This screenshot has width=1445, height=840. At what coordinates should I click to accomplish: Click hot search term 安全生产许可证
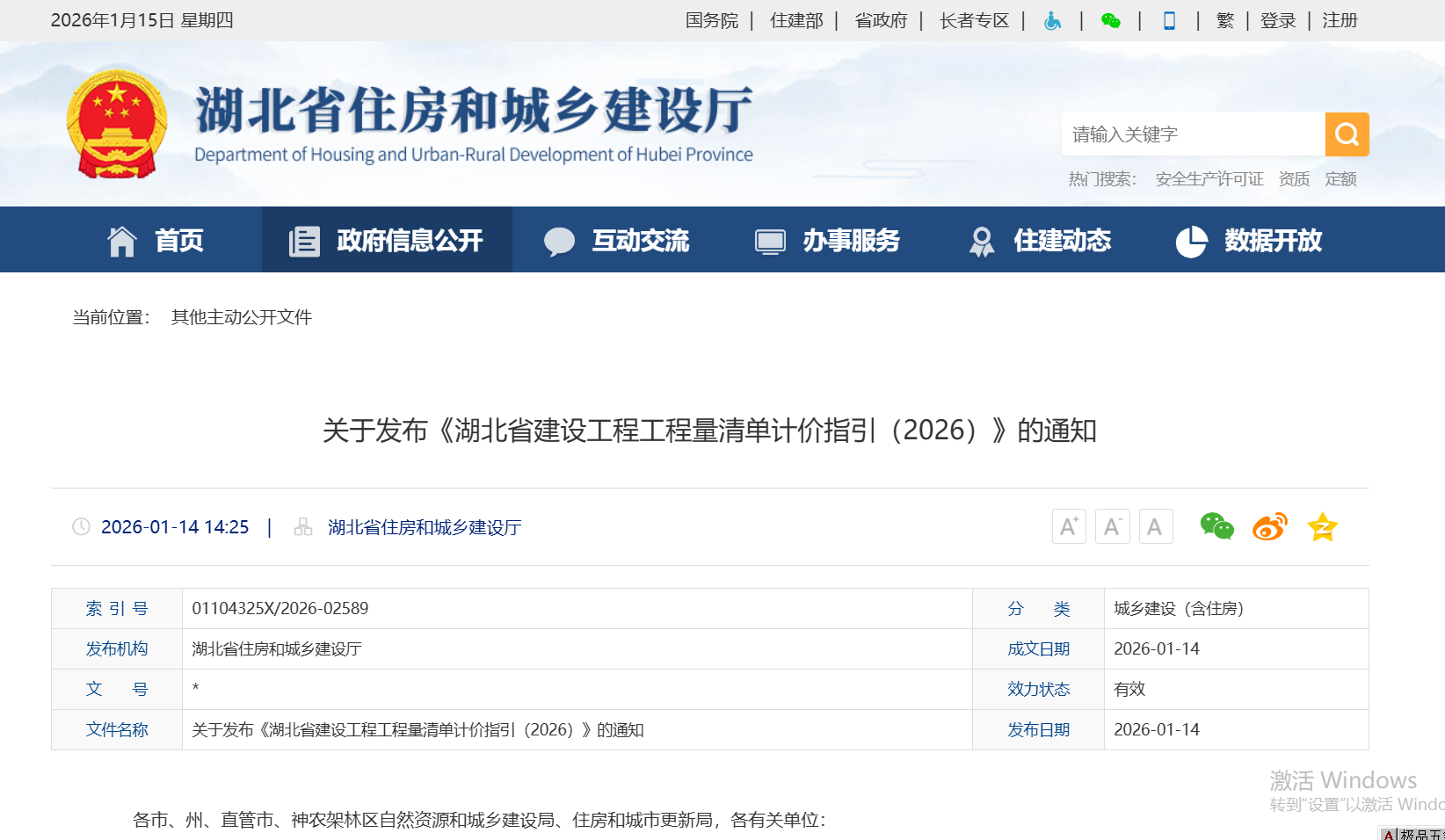coord(1209,179)
